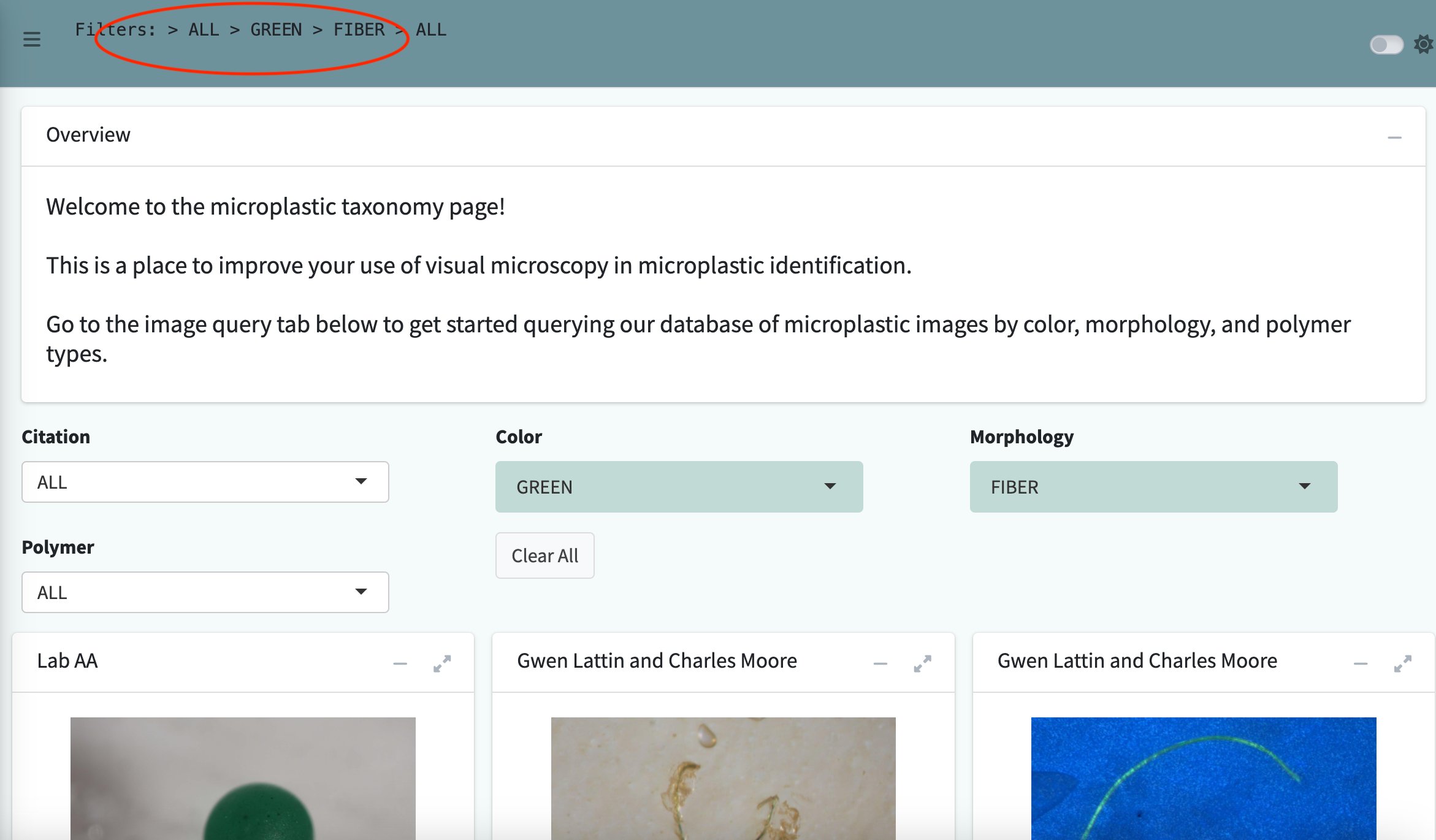The image size is (1436, 840).
Task: Maximize the middle Gwen Lattin card
Action: pyautogui.click(x=922, y=663)
